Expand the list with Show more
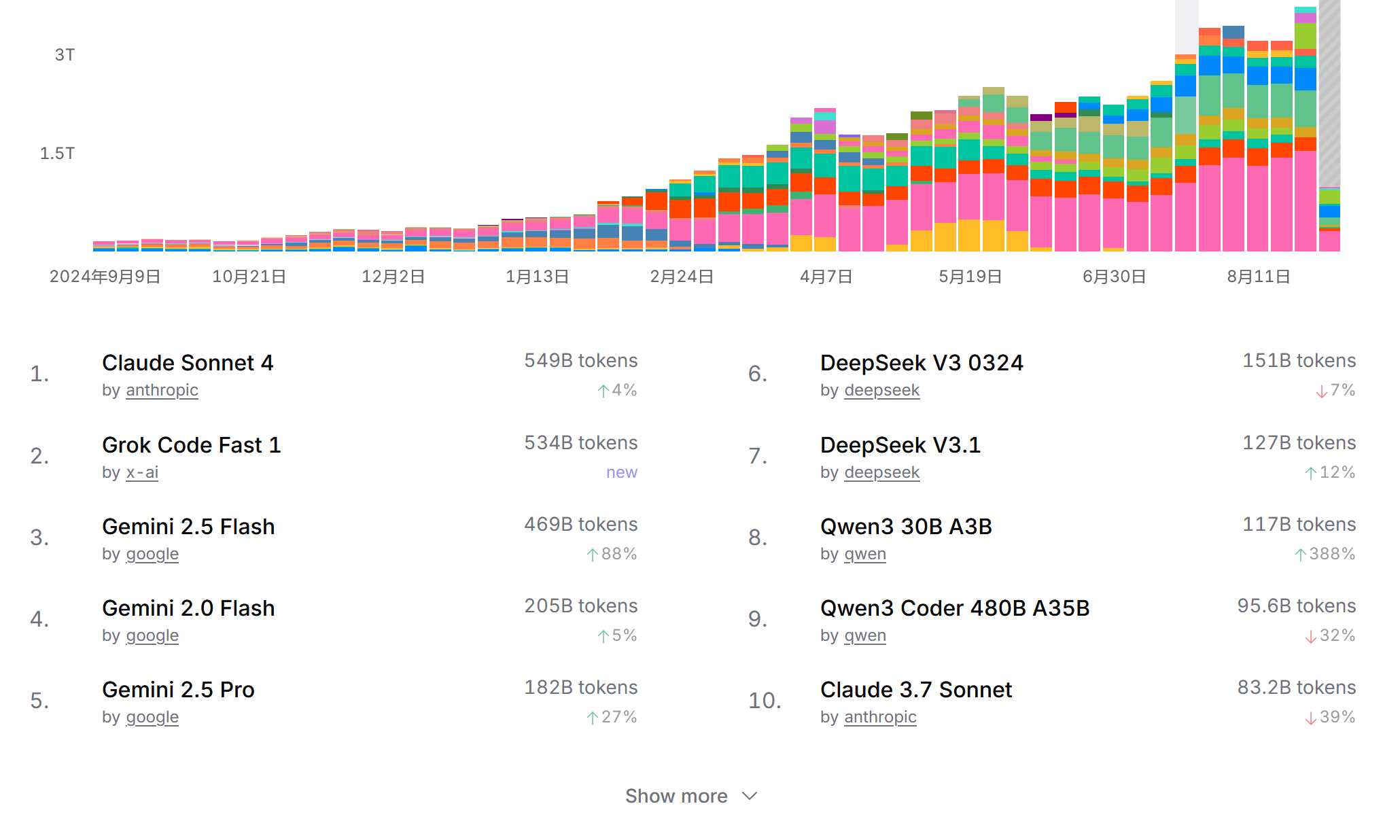Screen dimensions: 1400x840 point(691,796)
